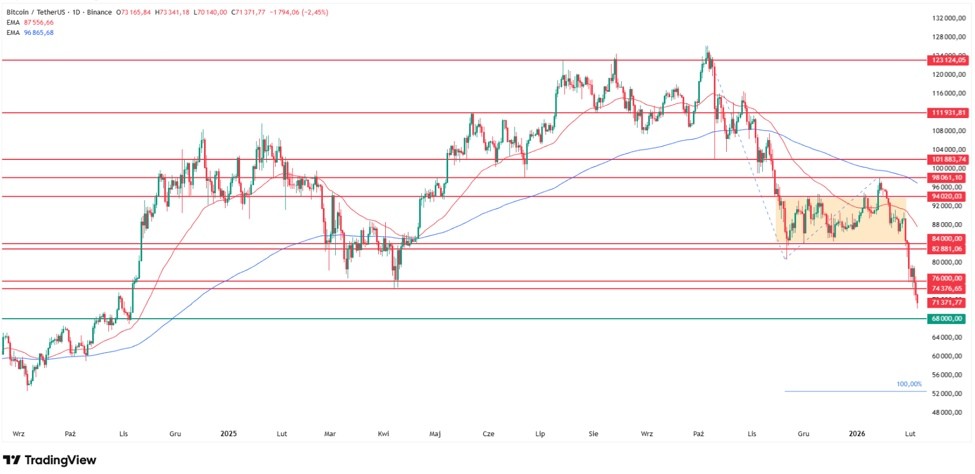The image size is (975, 474).
Task: Click the 94 020,03 price label
Action: (945, 197)
